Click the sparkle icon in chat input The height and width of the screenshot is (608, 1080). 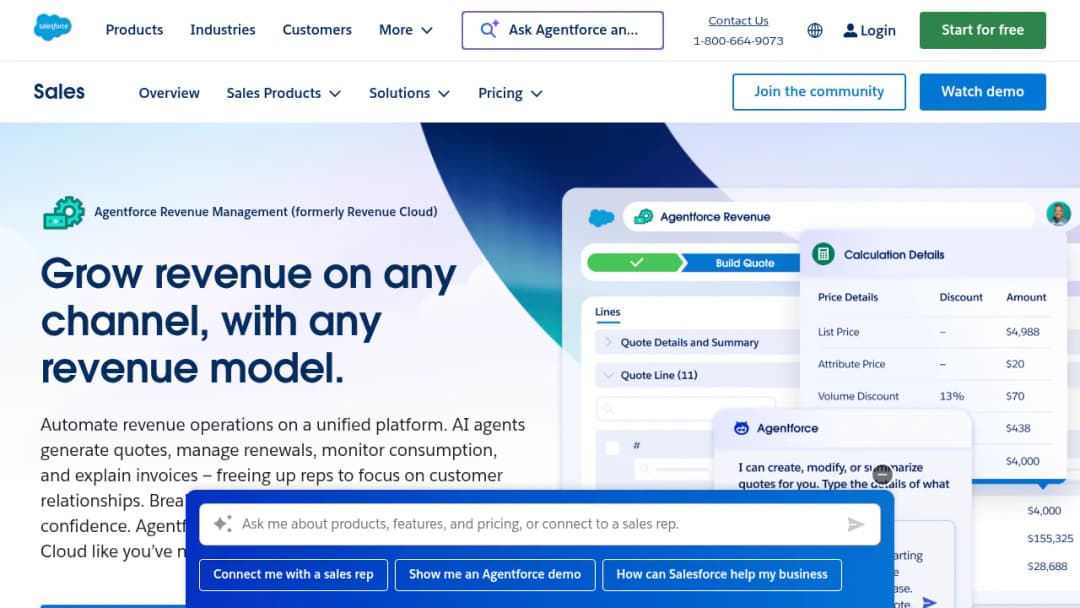[222, 524]
